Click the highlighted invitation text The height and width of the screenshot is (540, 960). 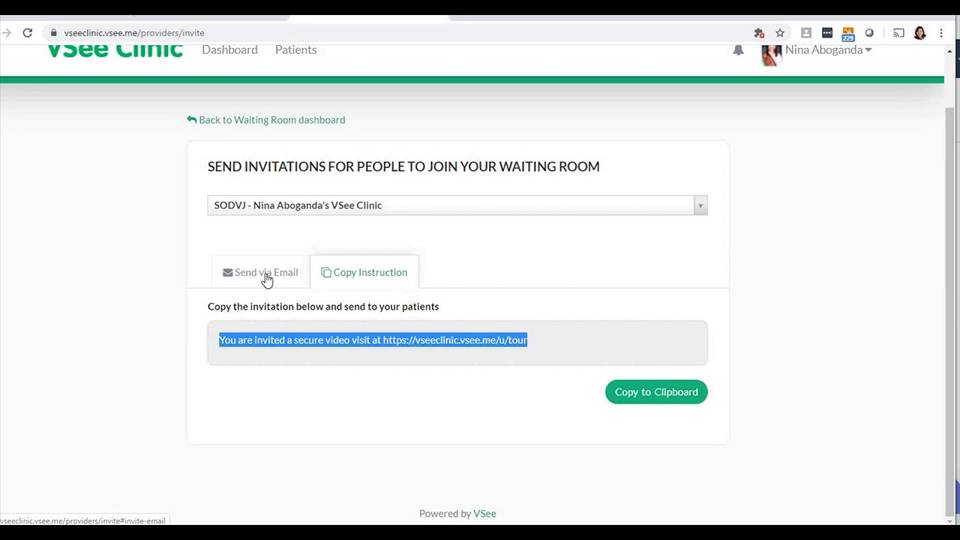[373, 340]
